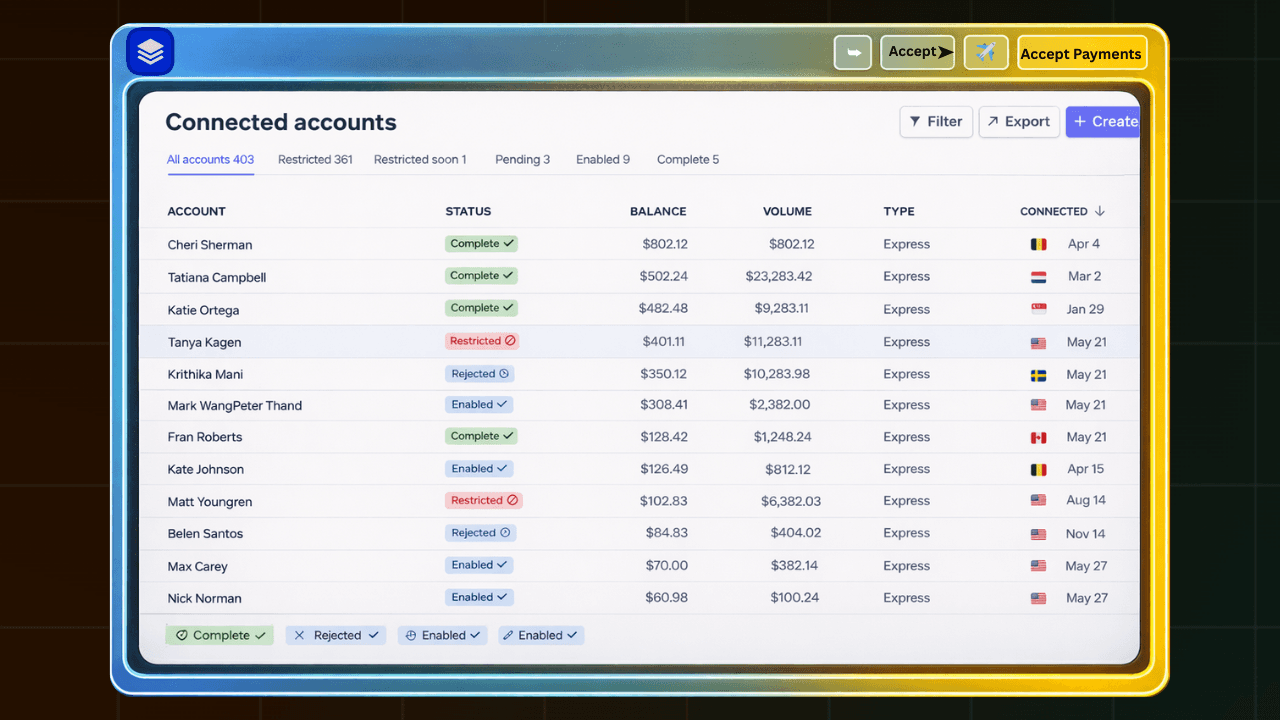Click the blue stacked layers logo icon
Screen dimensions: 1280x720
pyautogui.click(x=150, y=52)
